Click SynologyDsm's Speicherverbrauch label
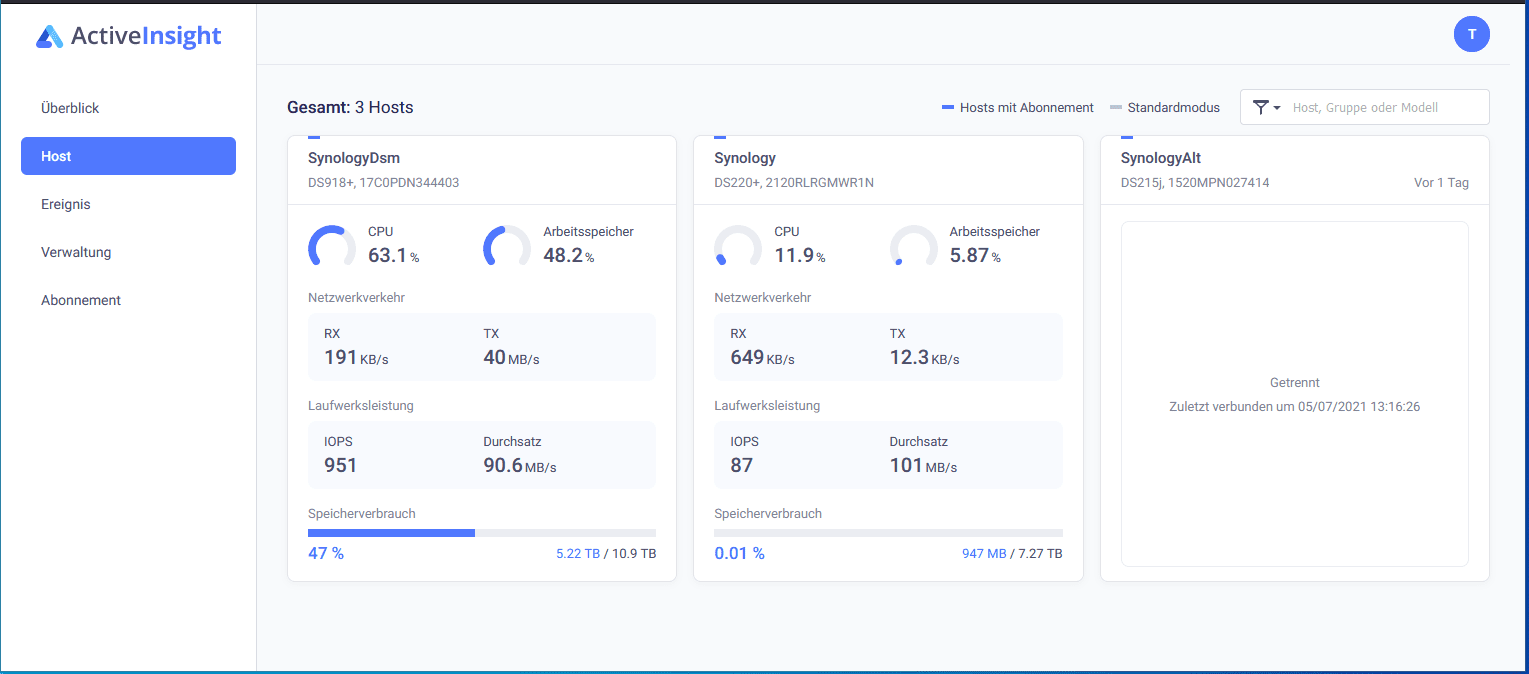This screenshot has width=1529, height=674. click(x=362, y=513)
